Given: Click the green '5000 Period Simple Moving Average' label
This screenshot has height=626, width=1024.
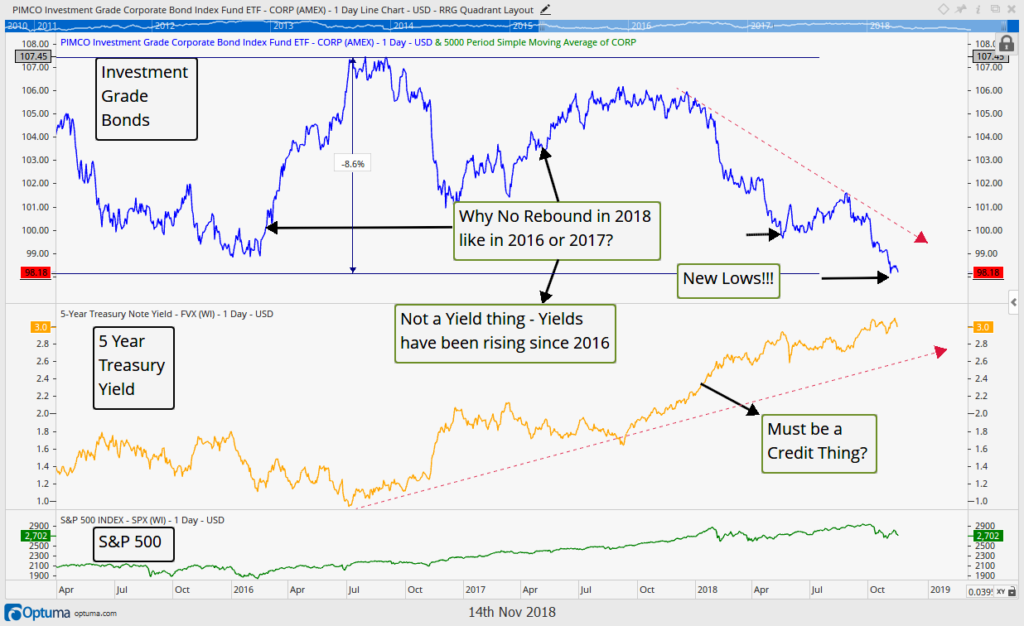Looking at the screenshot, I should pyautogui.click(x=540, y=42).
